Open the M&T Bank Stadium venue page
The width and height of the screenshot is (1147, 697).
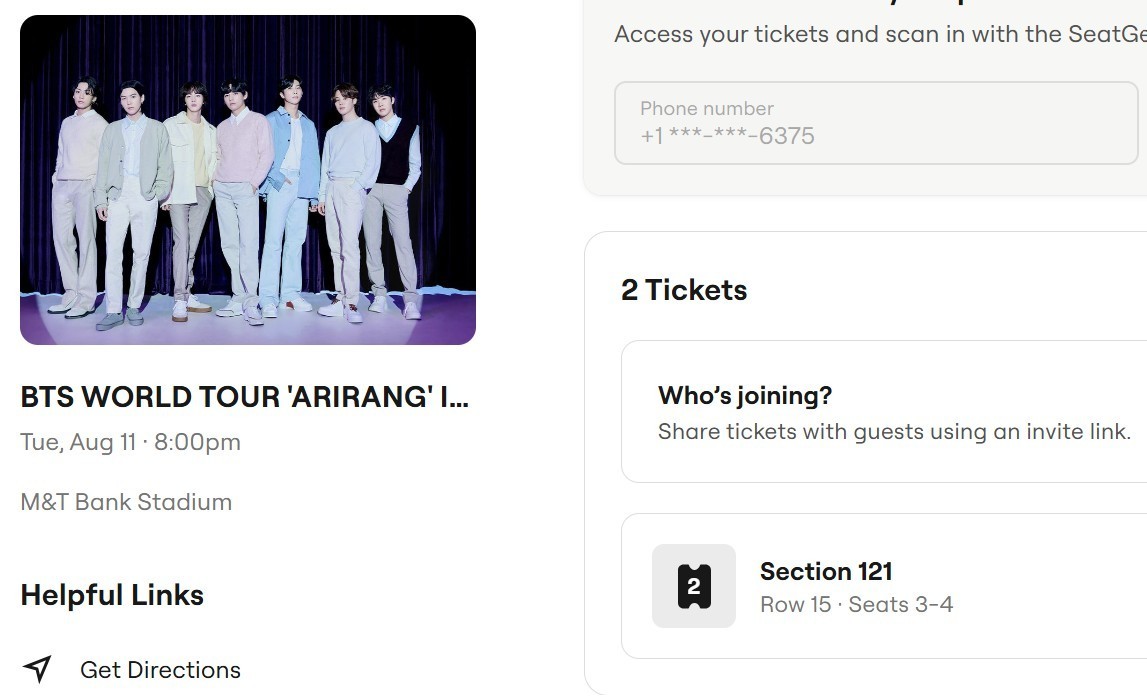point(126,502)
